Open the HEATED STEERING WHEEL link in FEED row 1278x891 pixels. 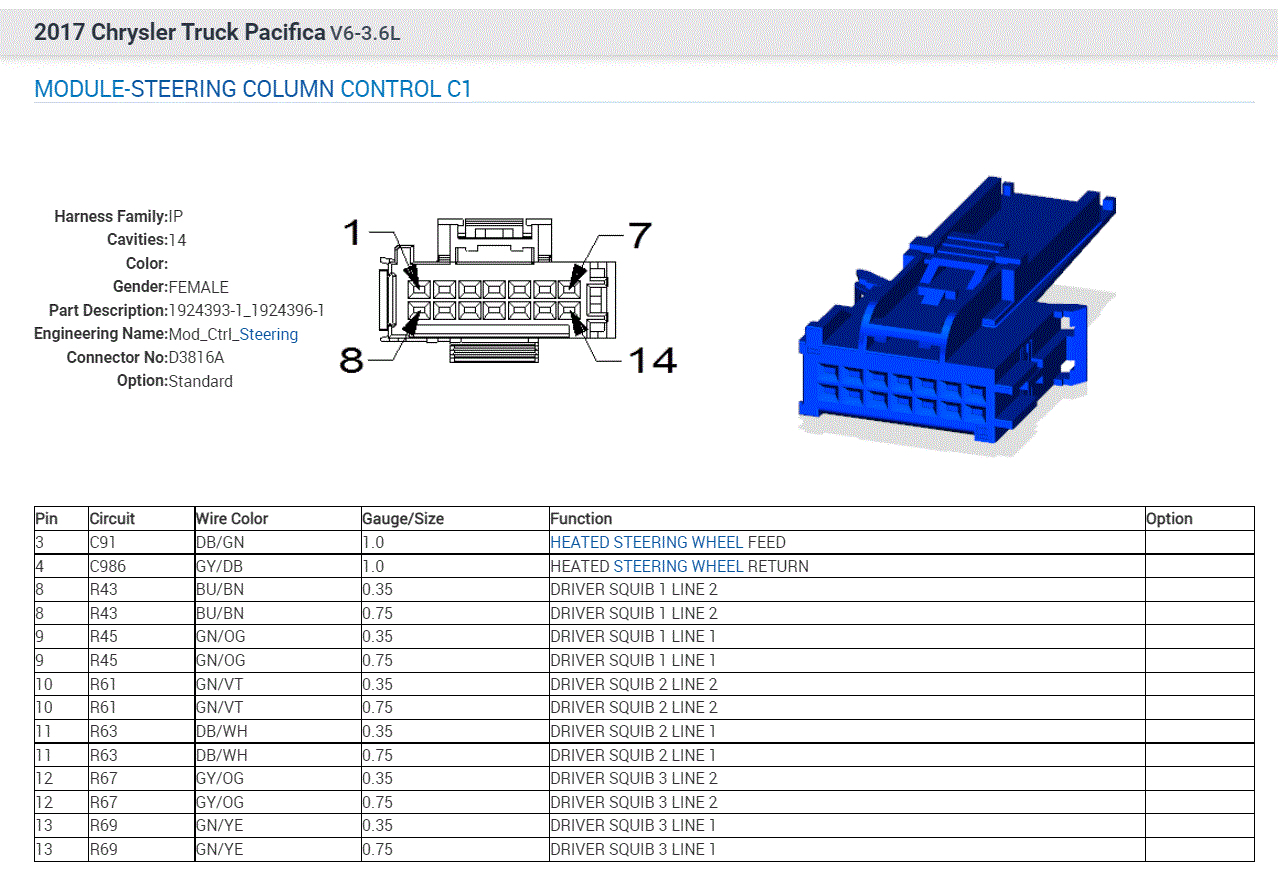(x=647, y=542)
